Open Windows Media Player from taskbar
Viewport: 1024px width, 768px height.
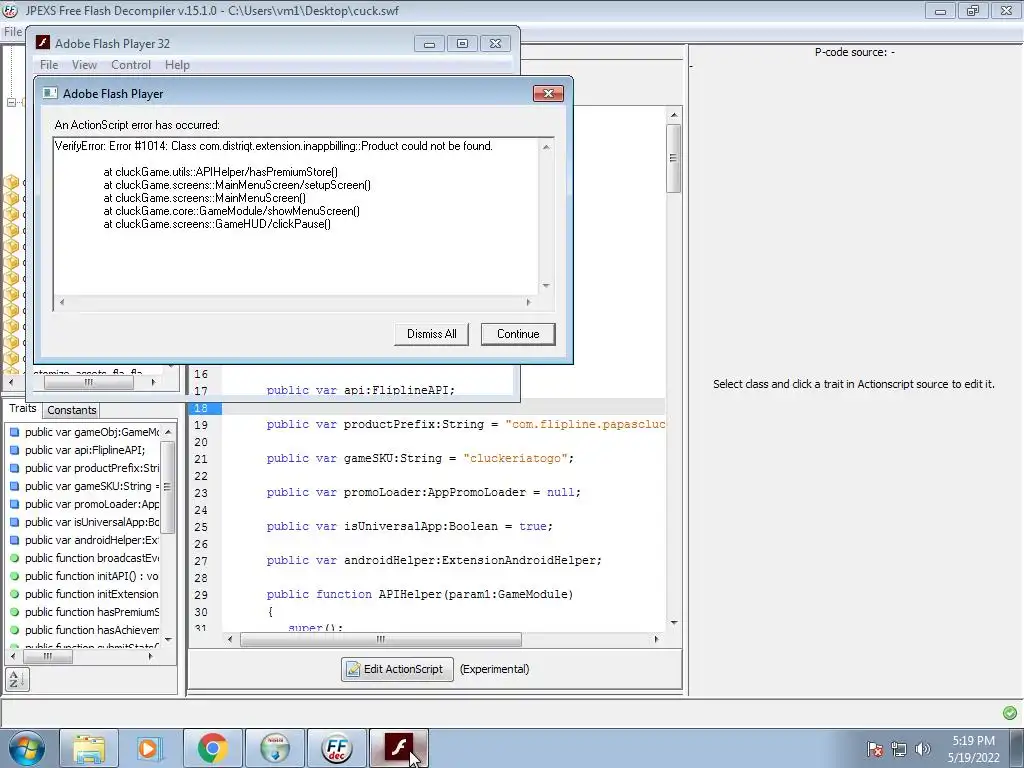pos(150,748)
